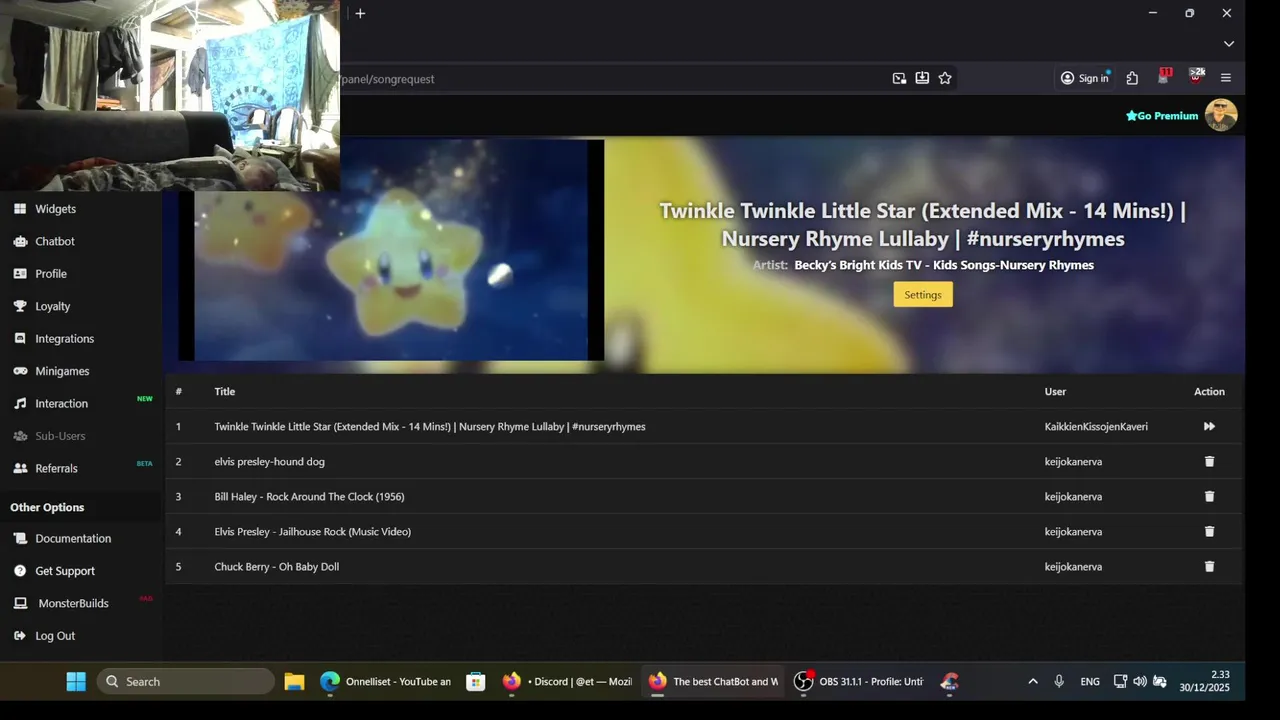Click the taskbar Search box
This screenshot has height=720, width=1280.
click(186, 681)
